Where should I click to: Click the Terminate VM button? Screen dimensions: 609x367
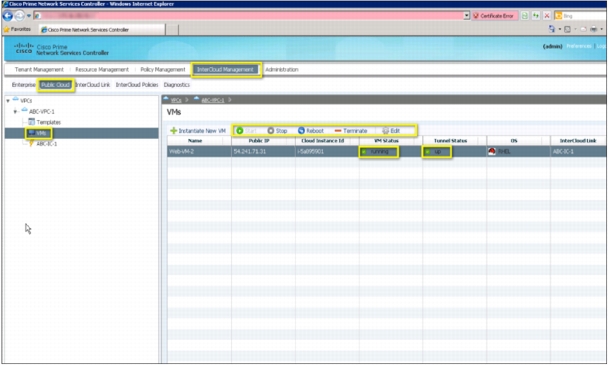point(351,131)
